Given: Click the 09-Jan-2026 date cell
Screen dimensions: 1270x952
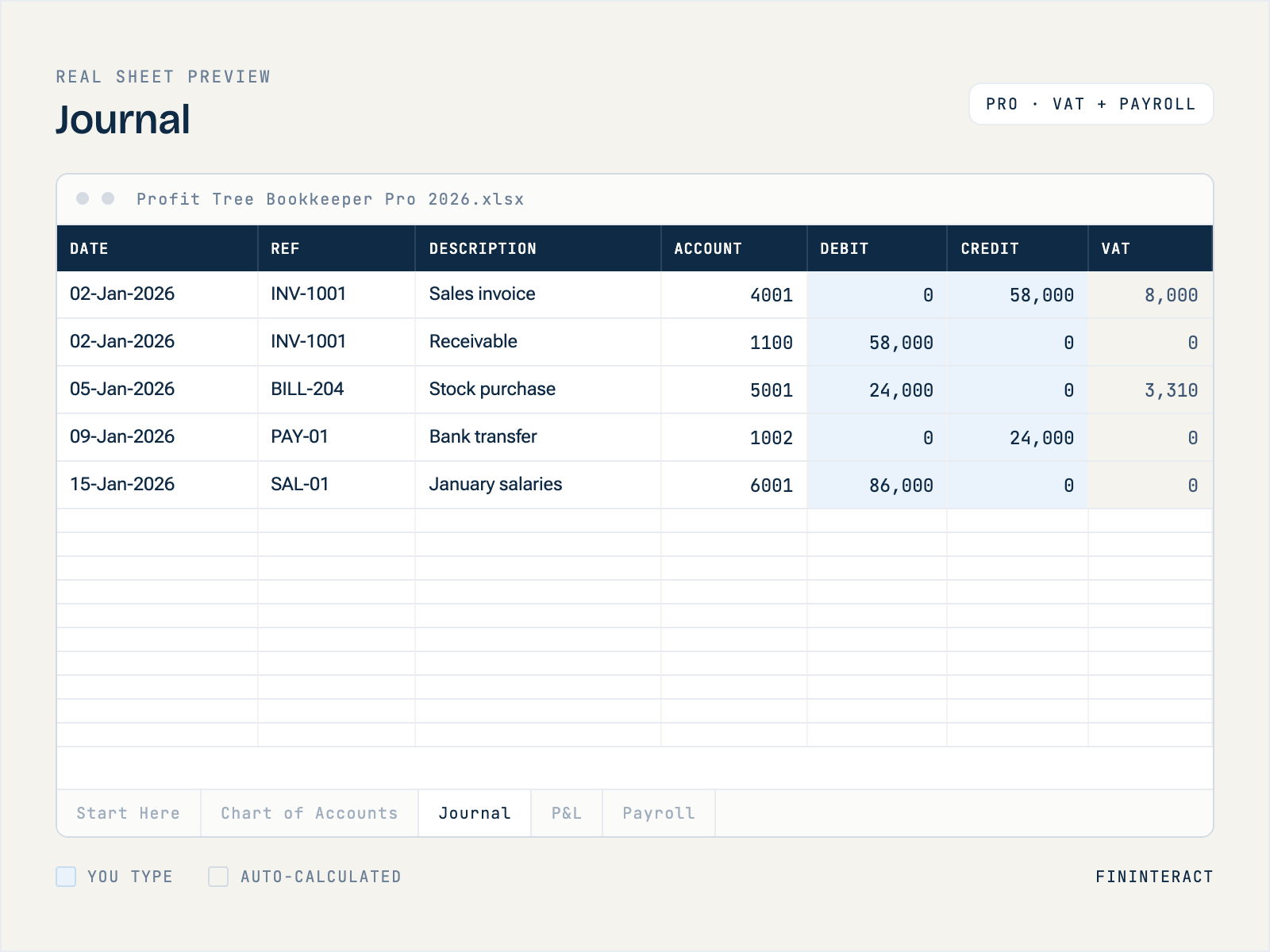Looking at the screenshot, I should [157, 437].
